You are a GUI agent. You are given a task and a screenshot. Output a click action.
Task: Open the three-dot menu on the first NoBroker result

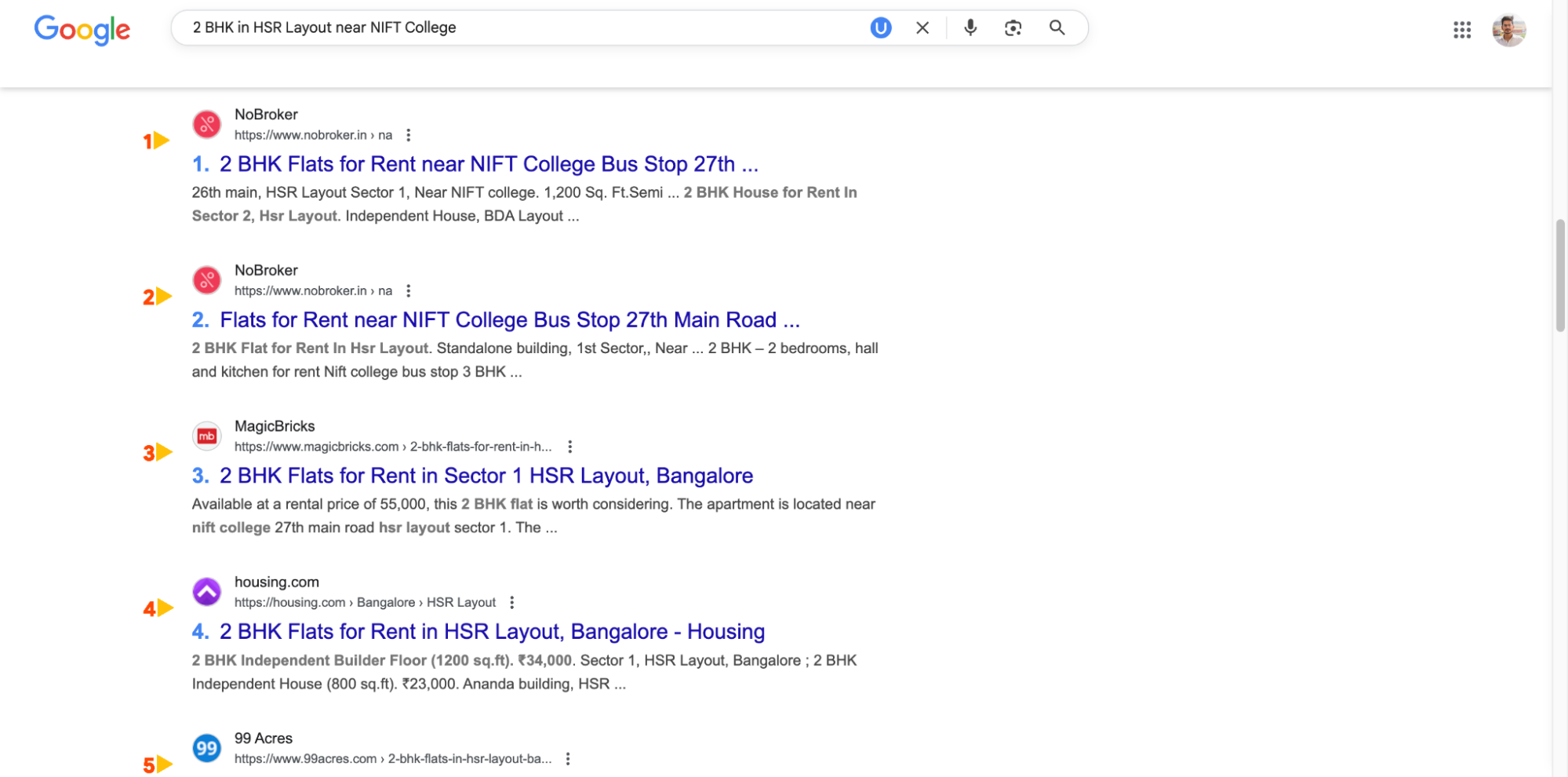click(x=409, y=134)
